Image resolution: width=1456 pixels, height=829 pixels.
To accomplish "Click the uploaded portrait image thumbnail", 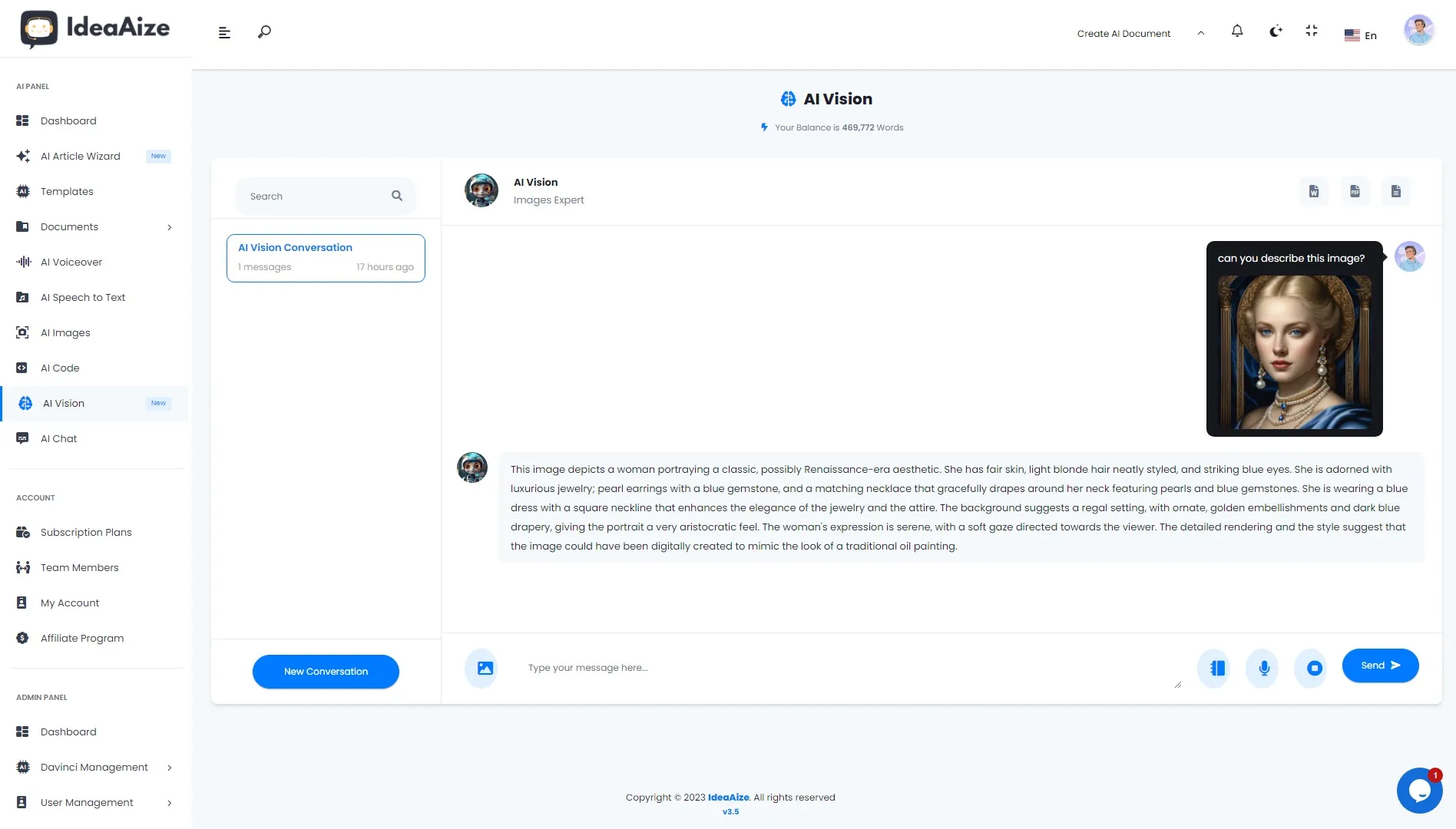I will (1295, 352).
